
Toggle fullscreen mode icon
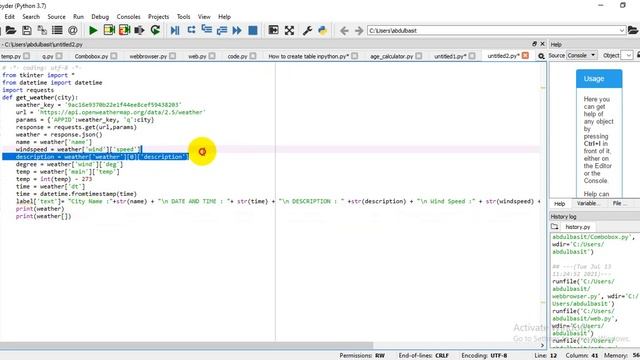(x=289, y=31)
